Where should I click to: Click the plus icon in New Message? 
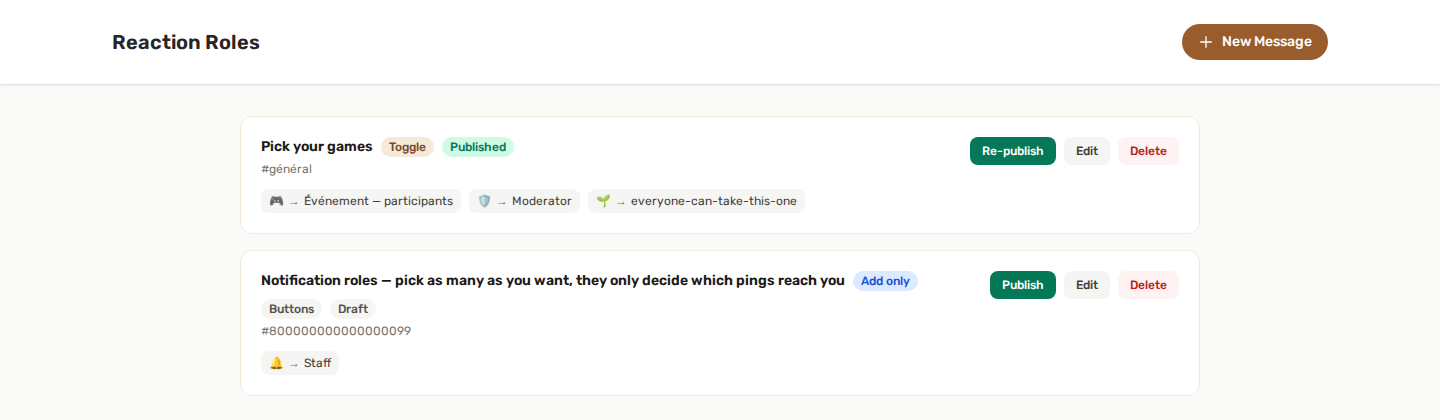(1205, 42)
